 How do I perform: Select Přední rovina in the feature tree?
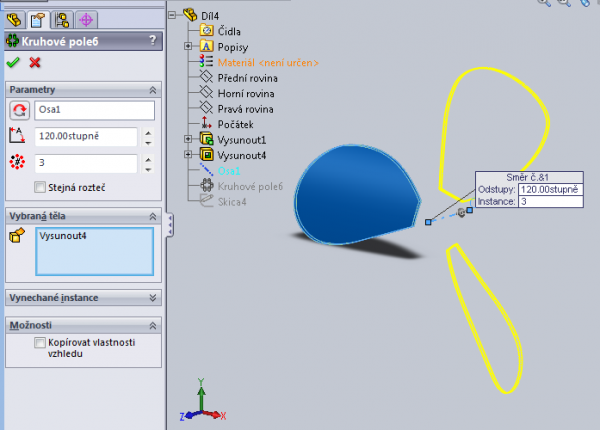click(247, 77)
